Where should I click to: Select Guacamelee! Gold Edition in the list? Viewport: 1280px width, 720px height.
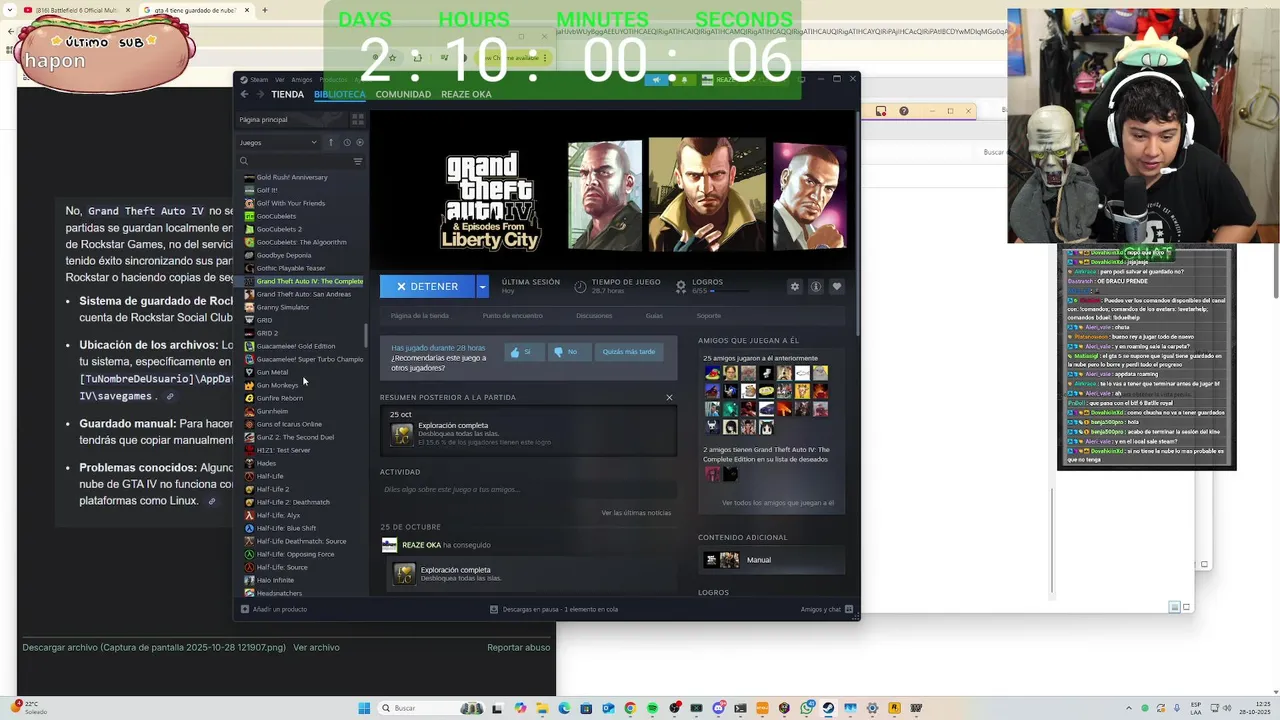[x=296, y=346]
